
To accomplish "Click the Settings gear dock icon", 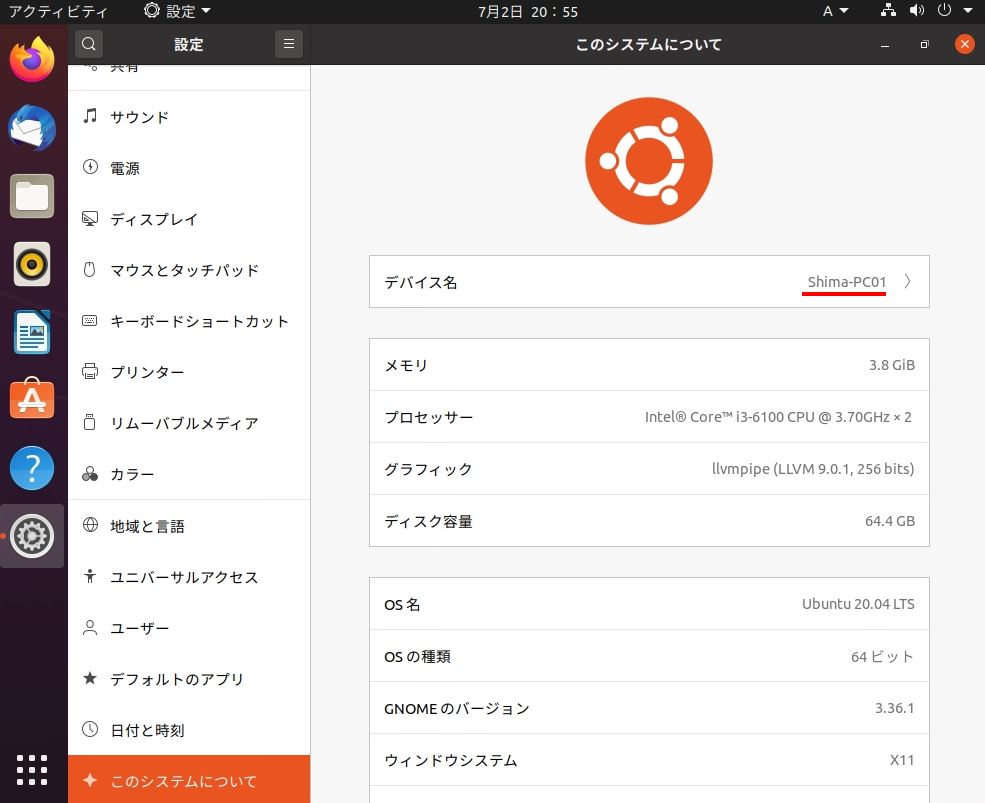I will click(x=32, y=536).
